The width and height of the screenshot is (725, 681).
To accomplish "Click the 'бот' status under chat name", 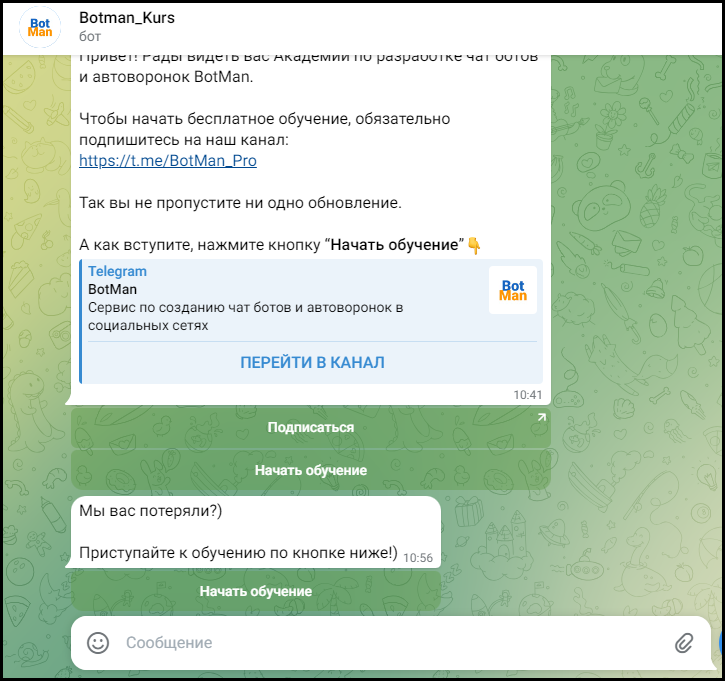I will pyautogui.click(x=90, y=37).
